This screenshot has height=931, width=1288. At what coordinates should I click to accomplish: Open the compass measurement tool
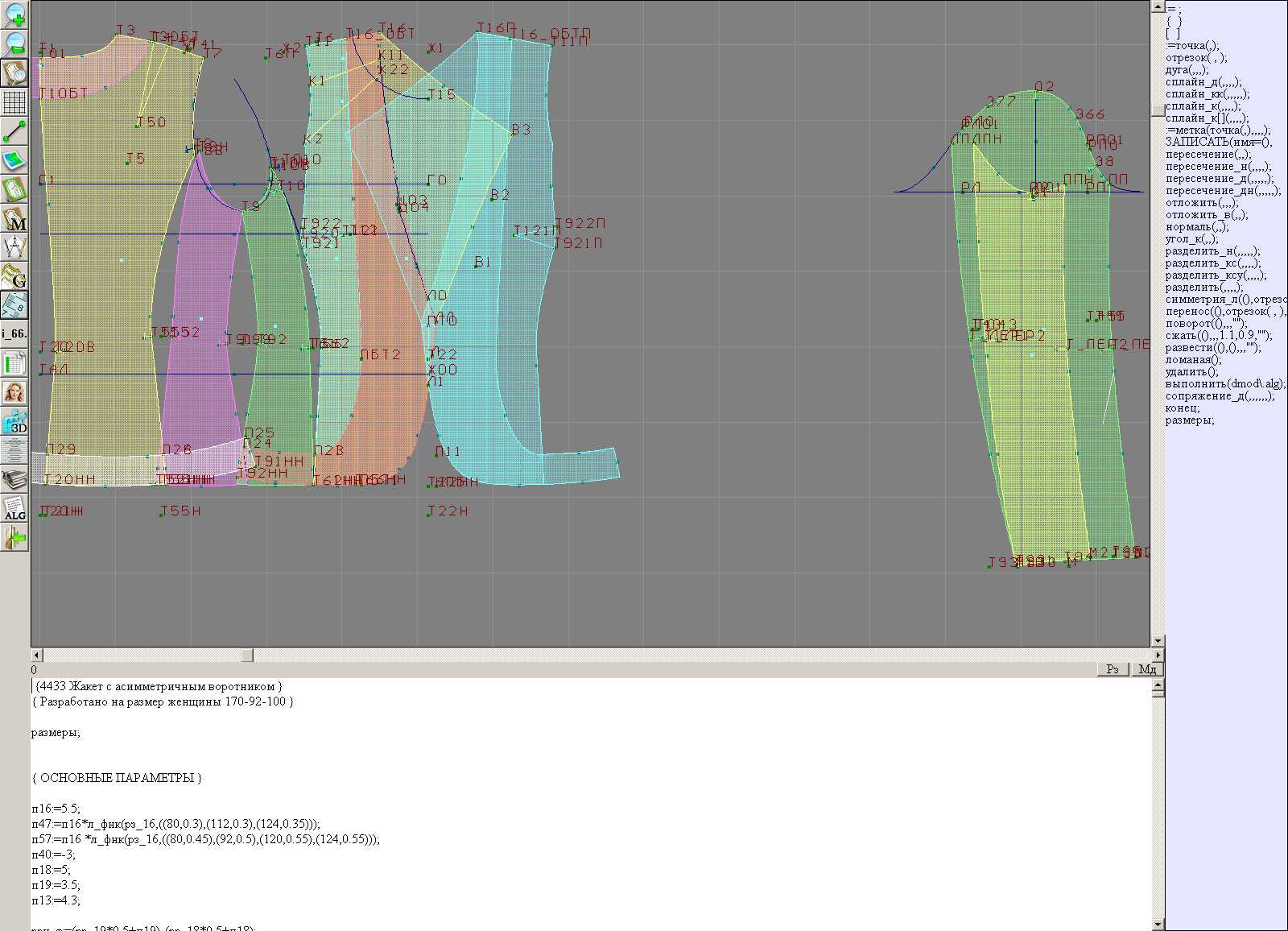[14, 247]
